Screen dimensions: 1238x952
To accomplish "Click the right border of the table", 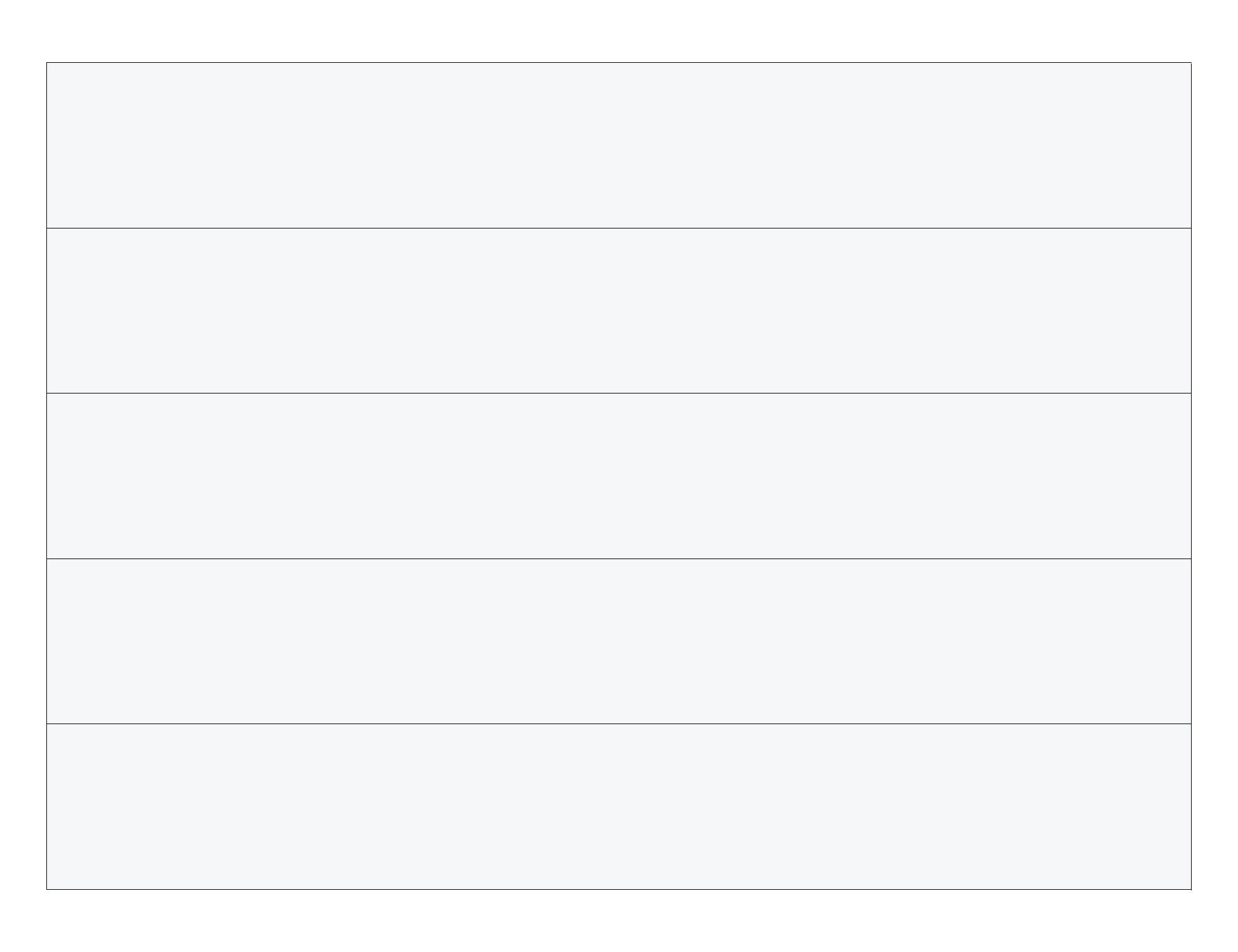I will (1191, 476).
